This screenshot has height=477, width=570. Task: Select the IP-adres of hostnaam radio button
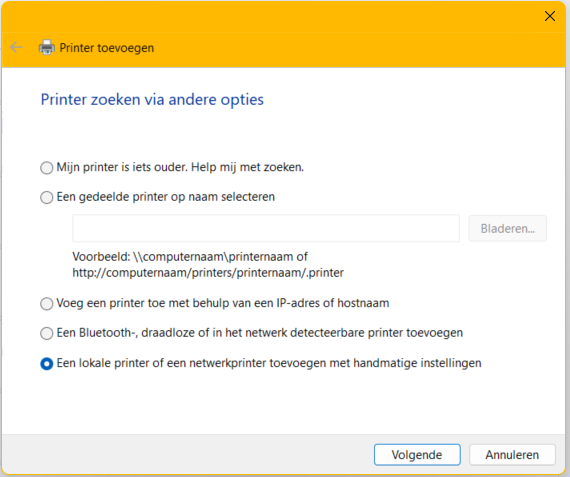(x=47, y=304)
